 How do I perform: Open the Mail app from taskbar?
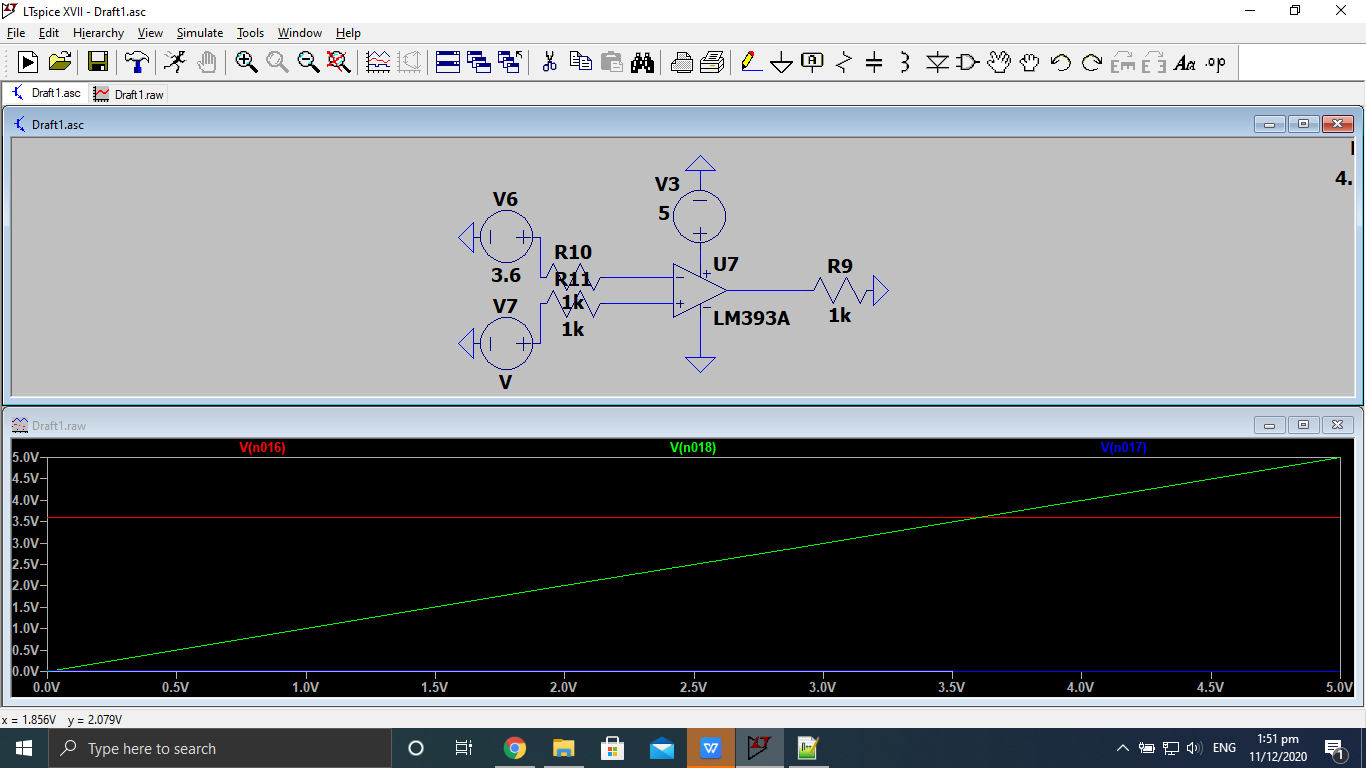tap(661, 748)
